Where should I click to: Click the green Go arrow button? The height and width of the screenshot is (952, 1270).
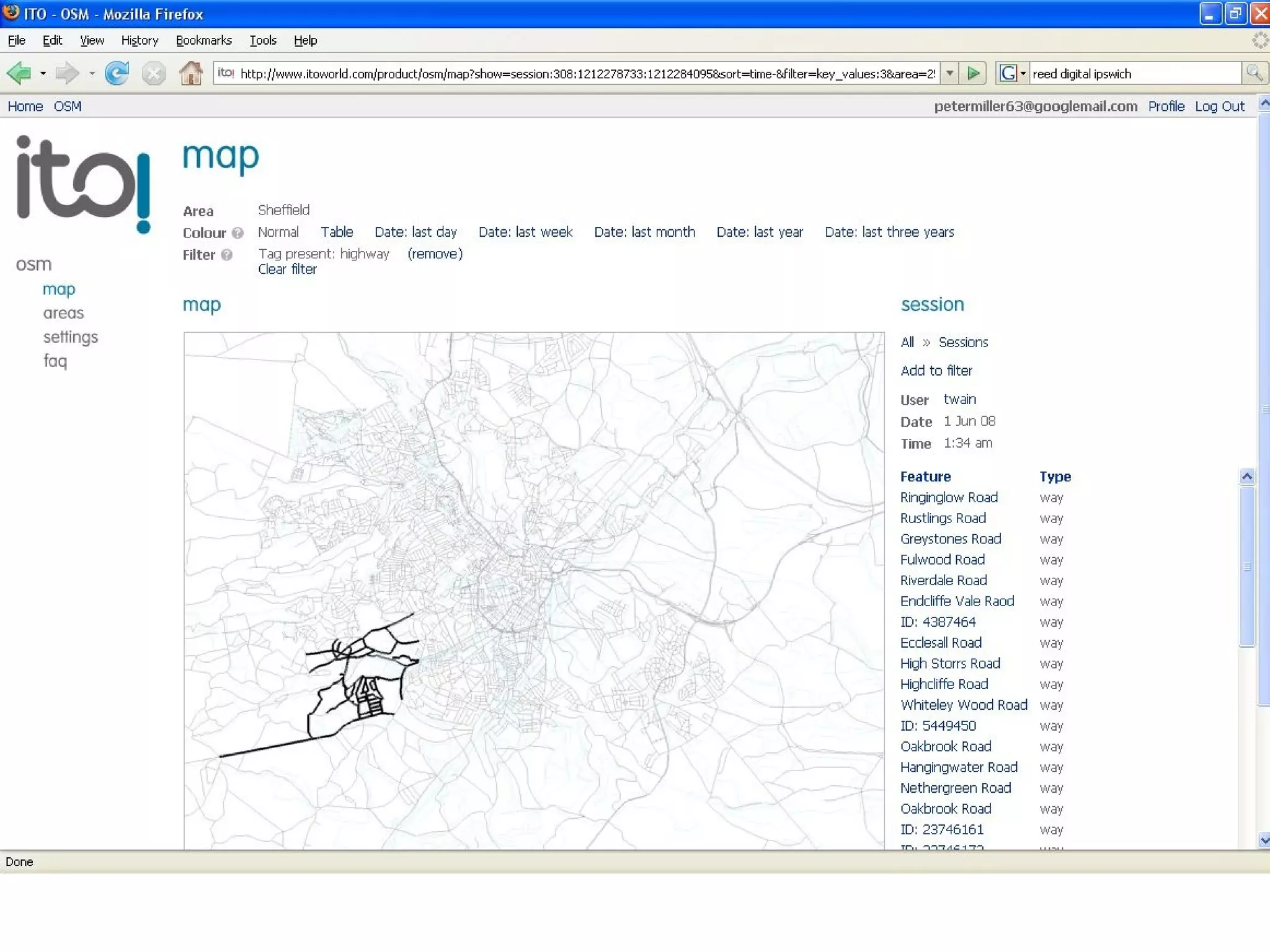[x=974, y=73]
